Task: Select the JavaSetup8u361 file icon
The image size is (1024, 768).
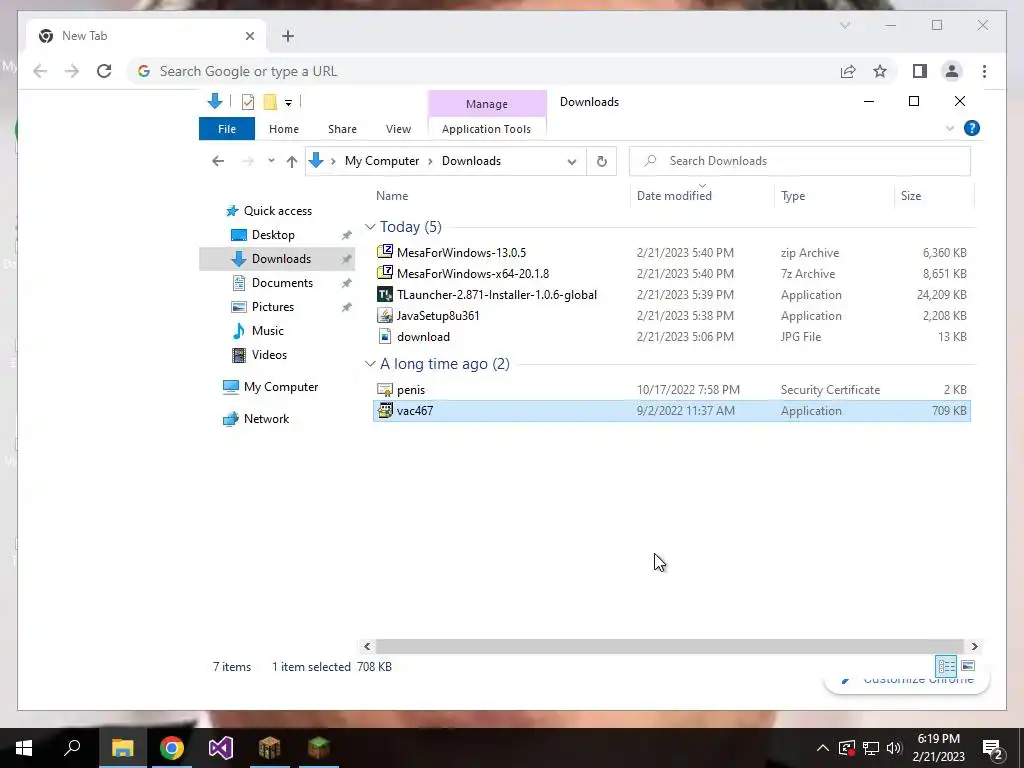Action: click(x=385, y=315)
